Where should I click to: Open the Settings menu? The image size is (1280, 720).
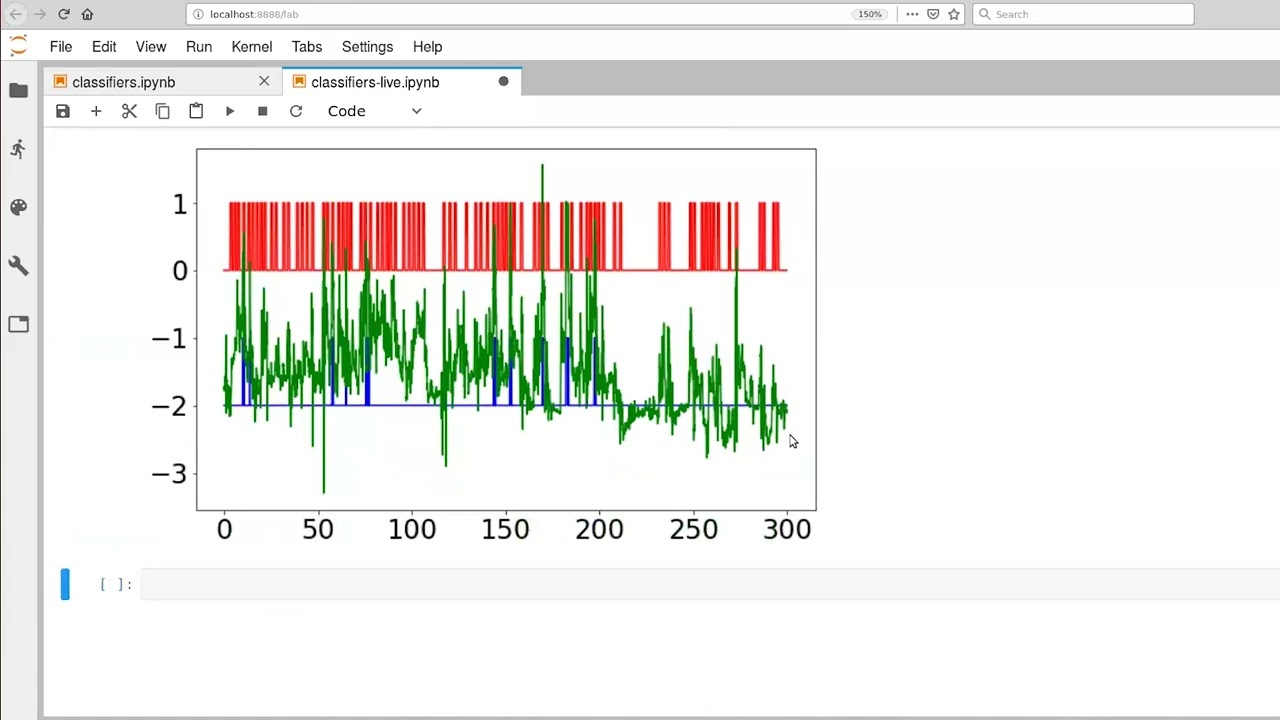(367, 46)
